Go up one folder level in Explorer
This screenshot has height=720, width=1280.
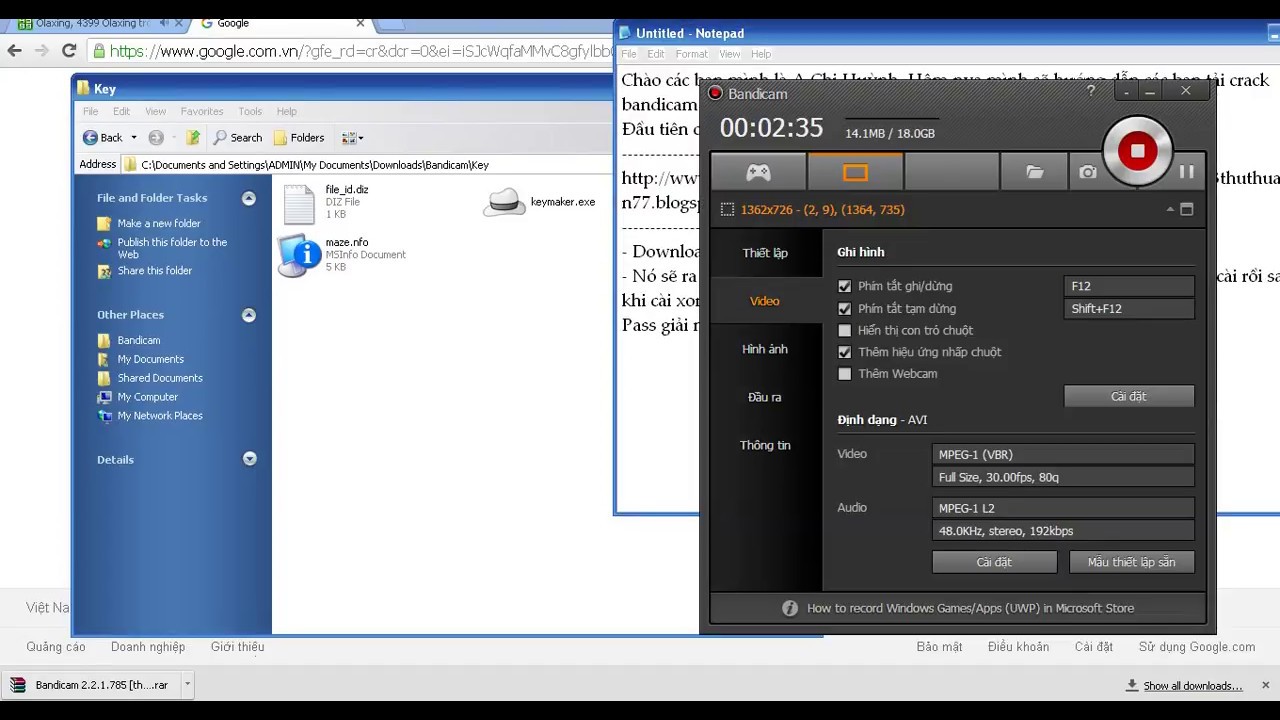pyautogui.click(x=193, y=138)
